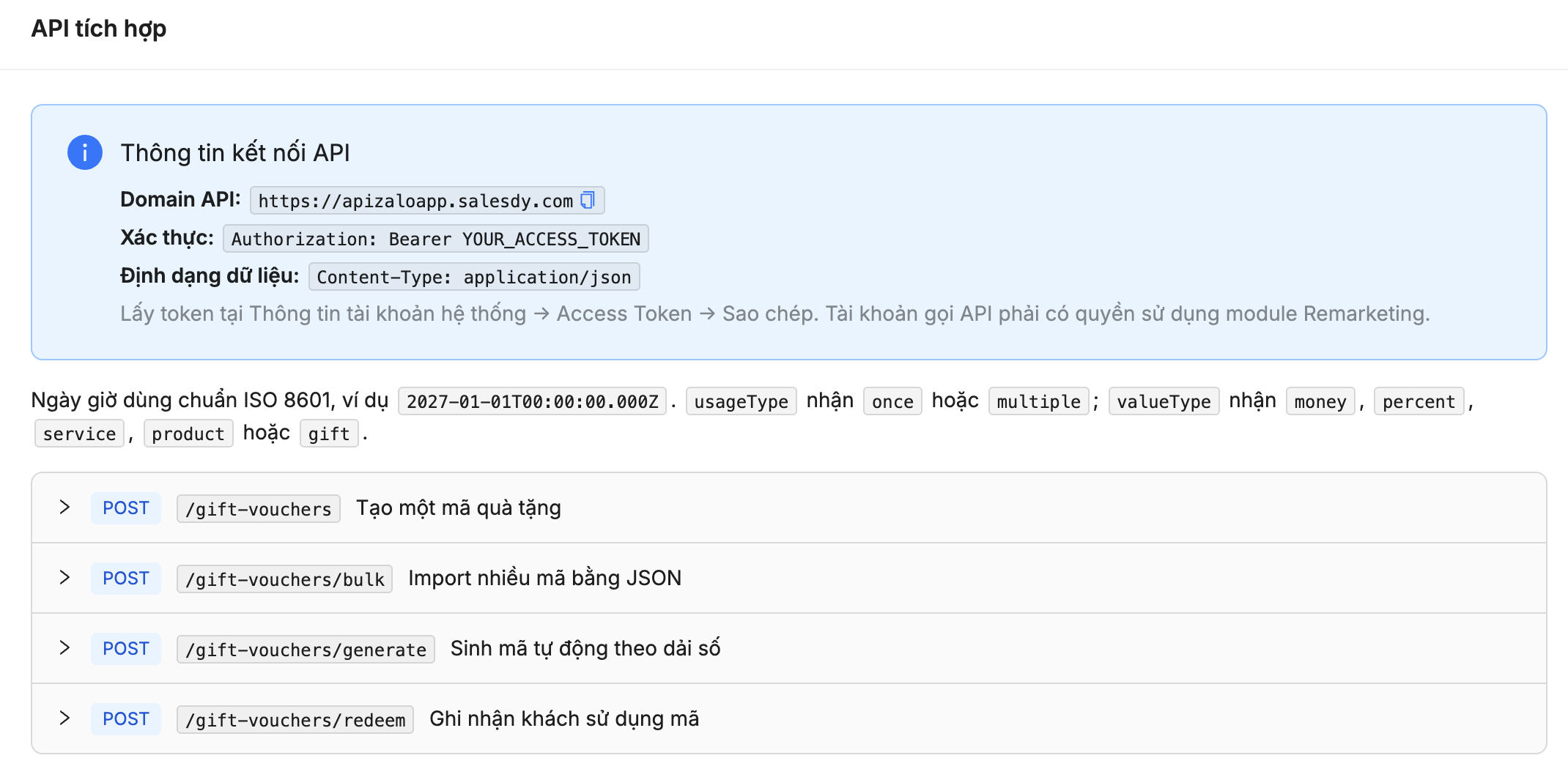Click the service code tag
Screen dimensions: 1568x769
[79, 434]
